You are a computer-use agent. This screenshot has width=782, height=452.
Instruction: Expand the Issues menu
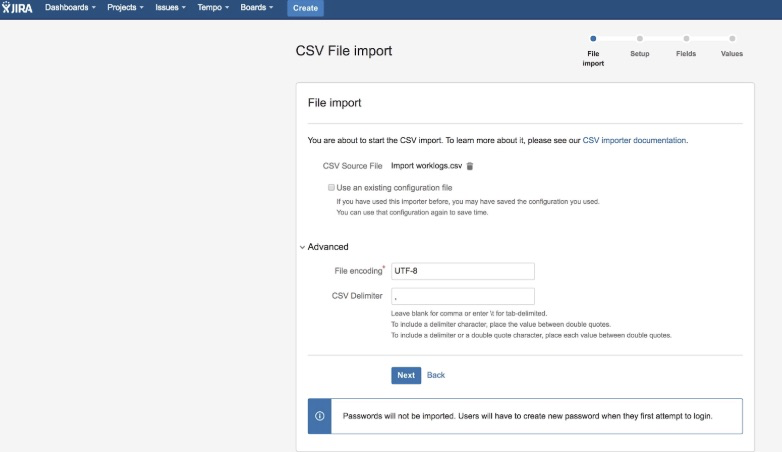[x=170, y=8]
